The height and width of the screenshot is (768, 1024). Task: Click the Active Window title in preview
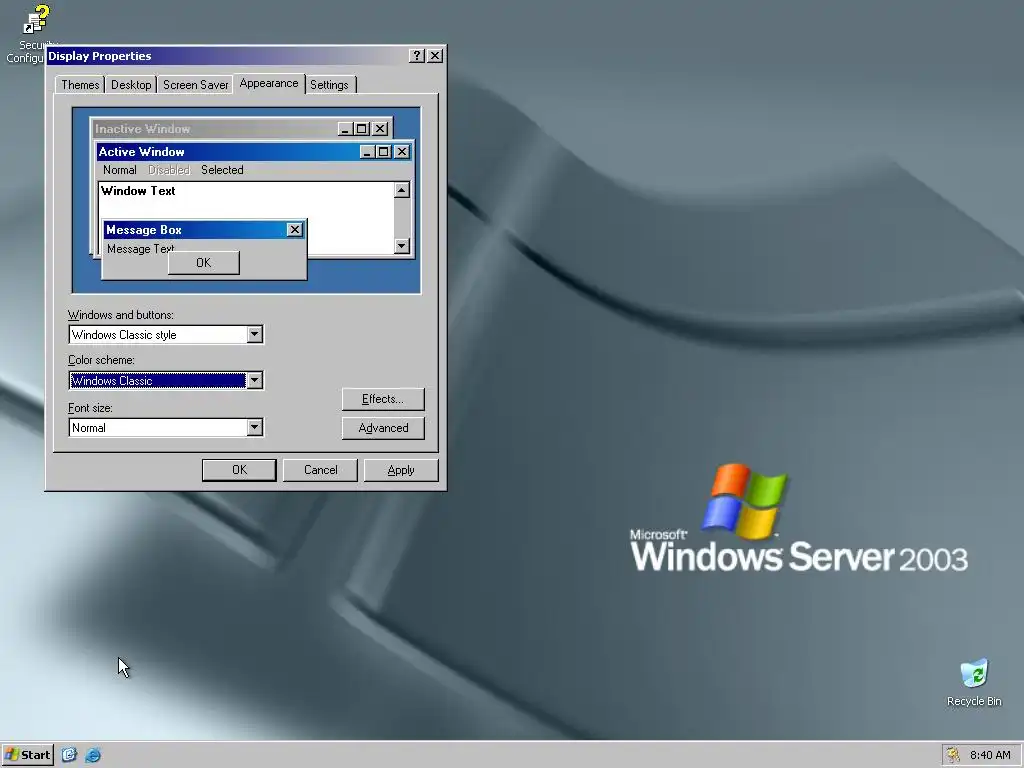coord(141,152)
